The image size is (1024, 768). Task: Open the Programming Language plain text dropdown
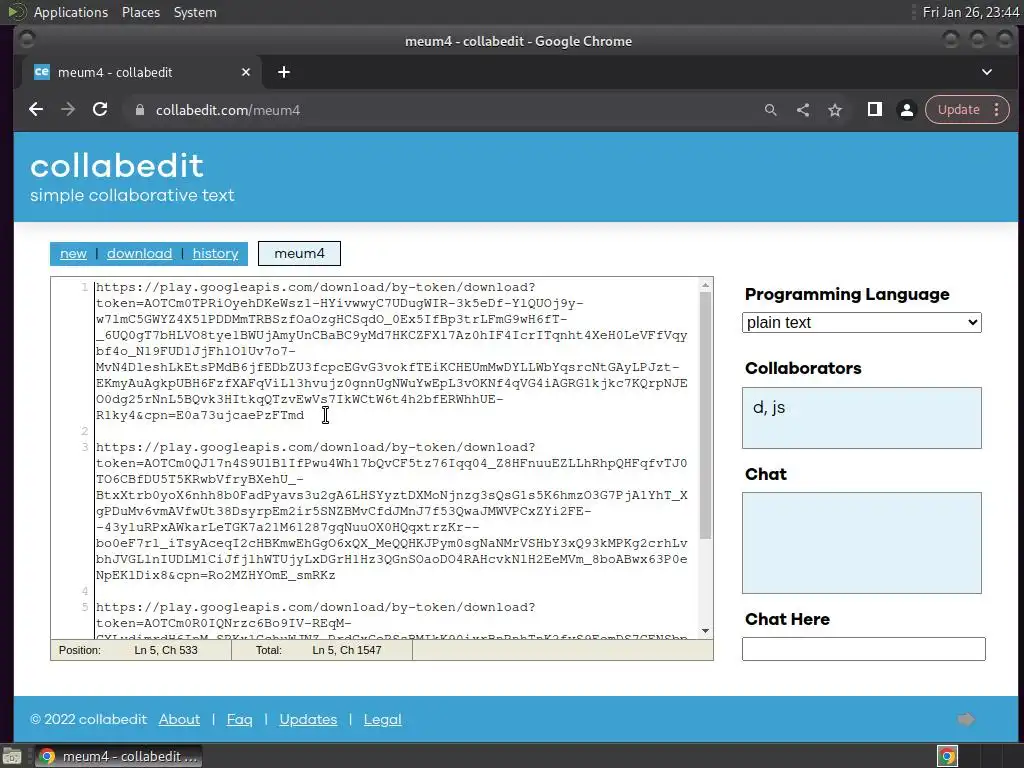[x=861, y=323]
